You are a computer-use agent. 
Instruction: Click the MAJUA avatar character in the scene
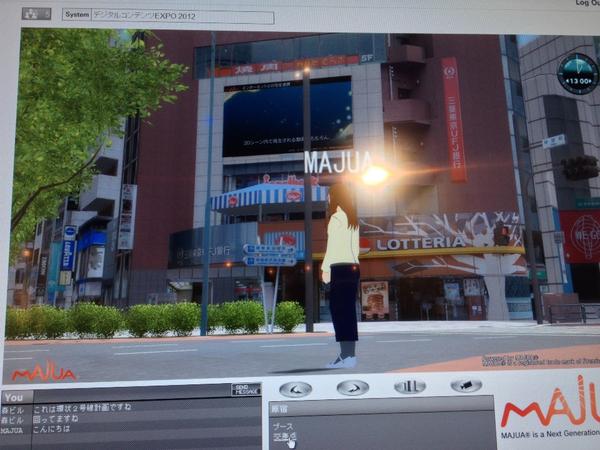342,275
